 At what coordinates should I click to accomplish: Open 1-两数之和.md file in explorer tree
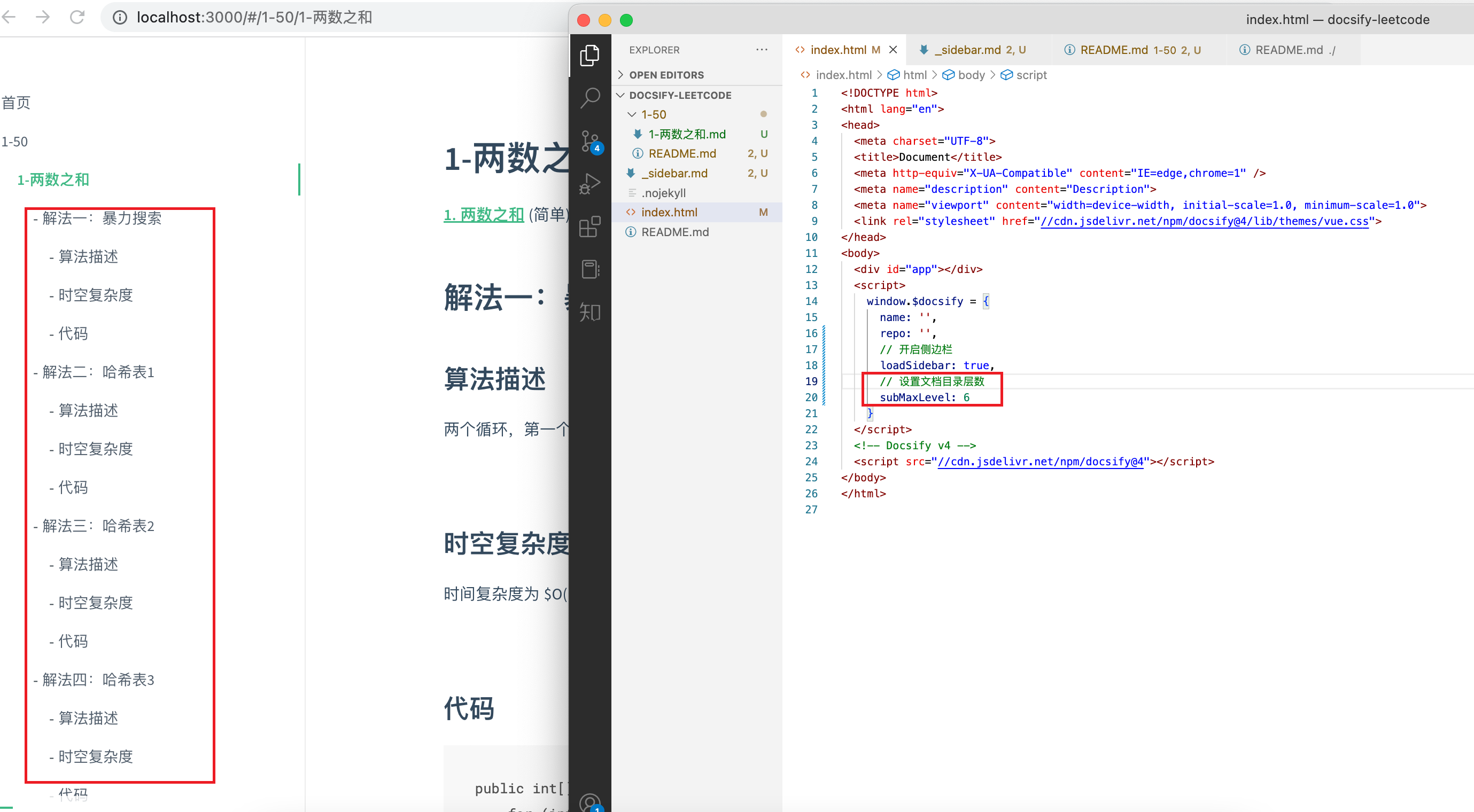pos(687,134)
